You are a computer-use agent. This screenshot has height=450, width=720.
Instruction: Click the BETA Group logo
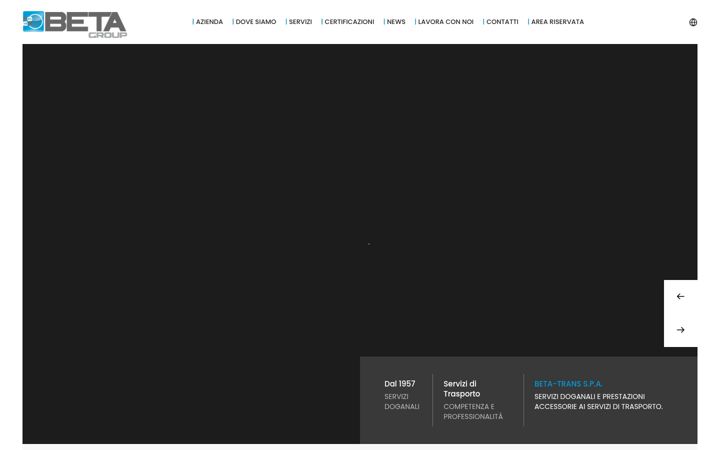tap(75, 24)
